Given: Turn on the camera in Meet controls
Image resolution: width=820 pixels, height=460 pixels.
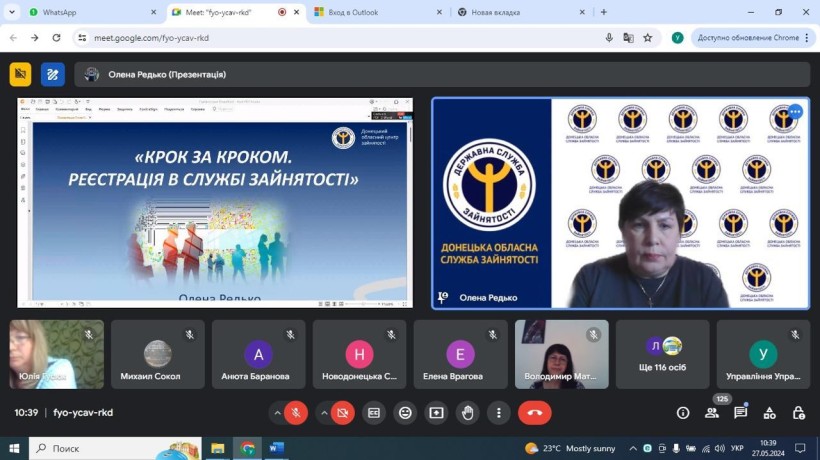Looking at the screenshot, I should [x=343, y=413].
